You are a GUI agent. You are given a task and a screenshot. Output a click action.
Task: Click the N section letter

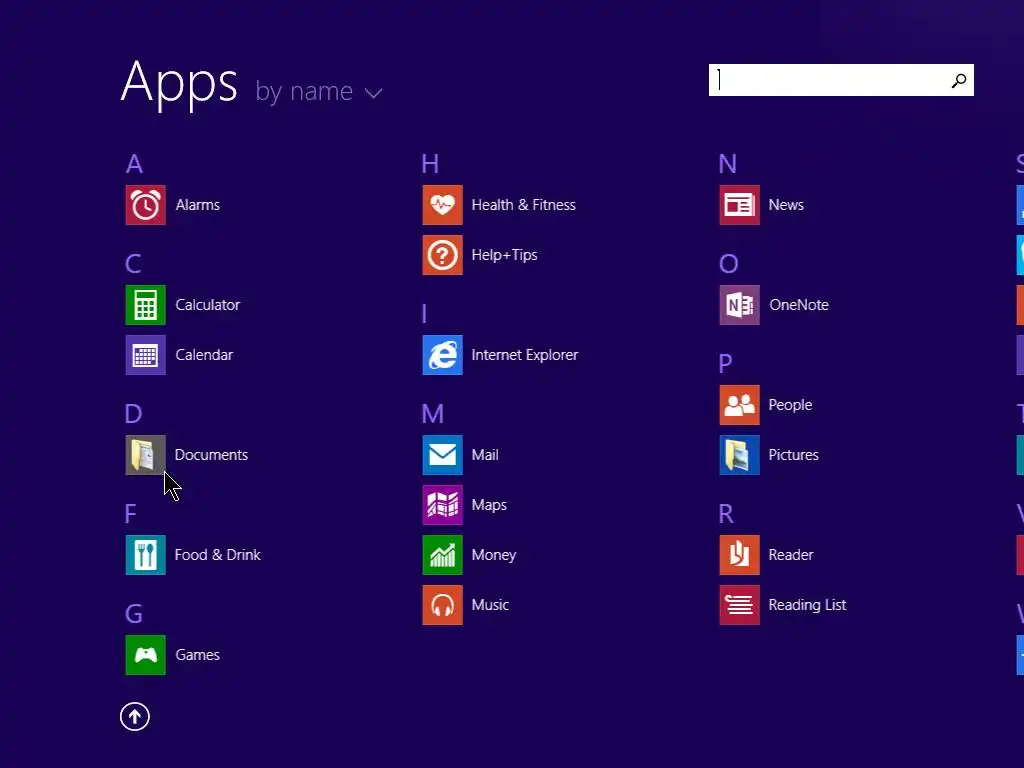(x=728, y=164)
